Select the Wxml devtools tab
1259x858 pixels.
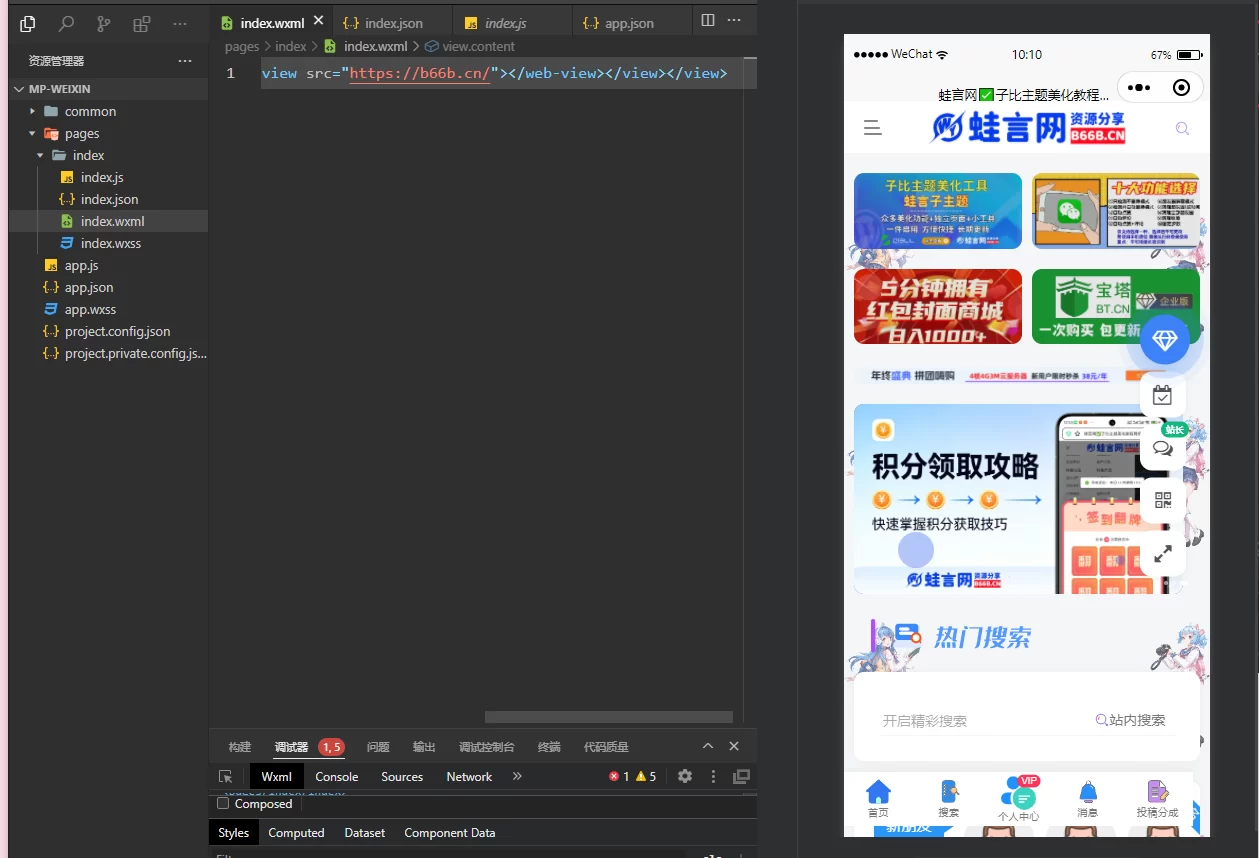coord(277,776)
